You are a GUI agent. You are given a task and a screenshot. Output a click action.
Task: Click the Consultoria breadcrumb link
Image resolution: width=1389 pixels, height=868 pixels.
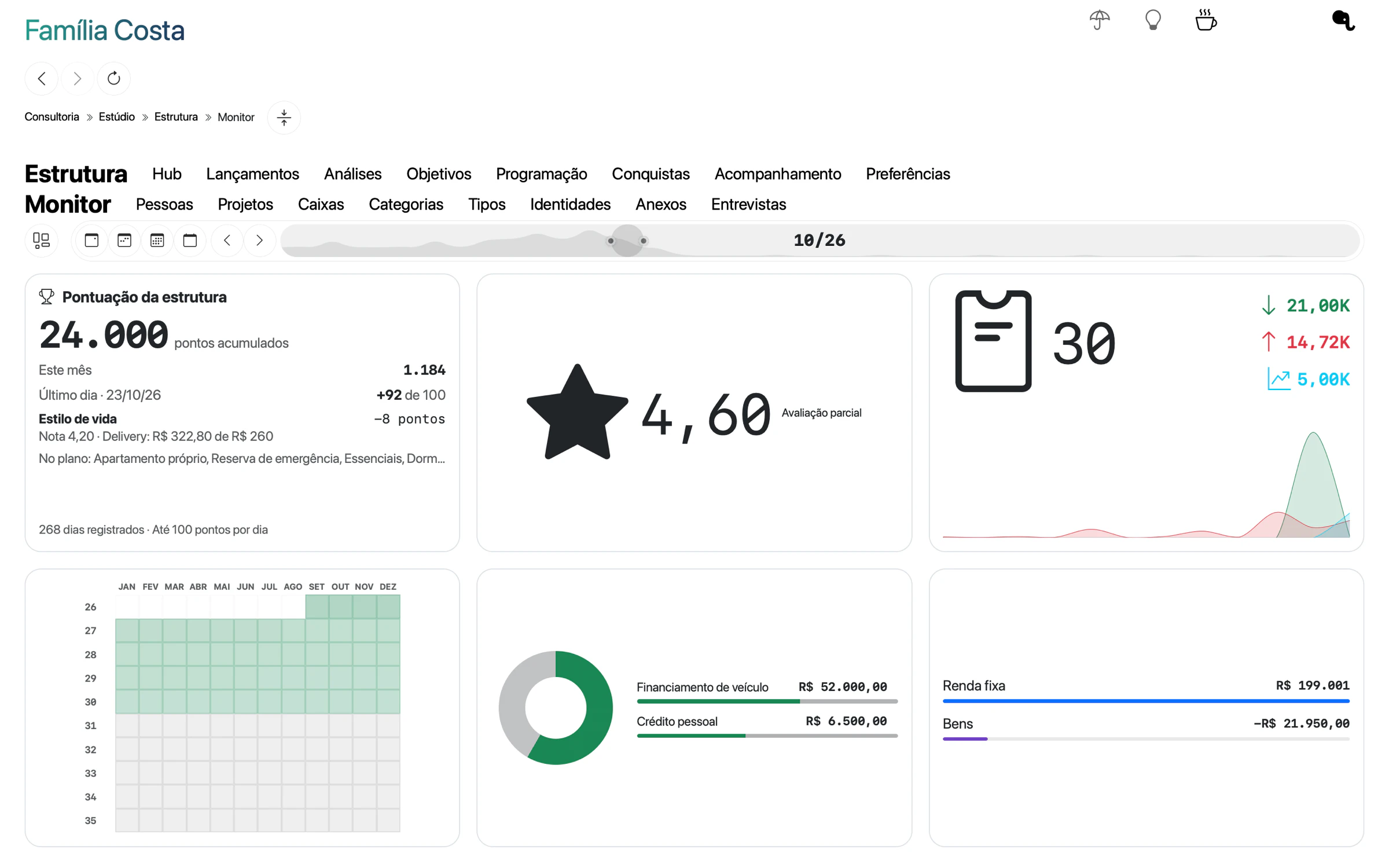(x=52, y=117)
